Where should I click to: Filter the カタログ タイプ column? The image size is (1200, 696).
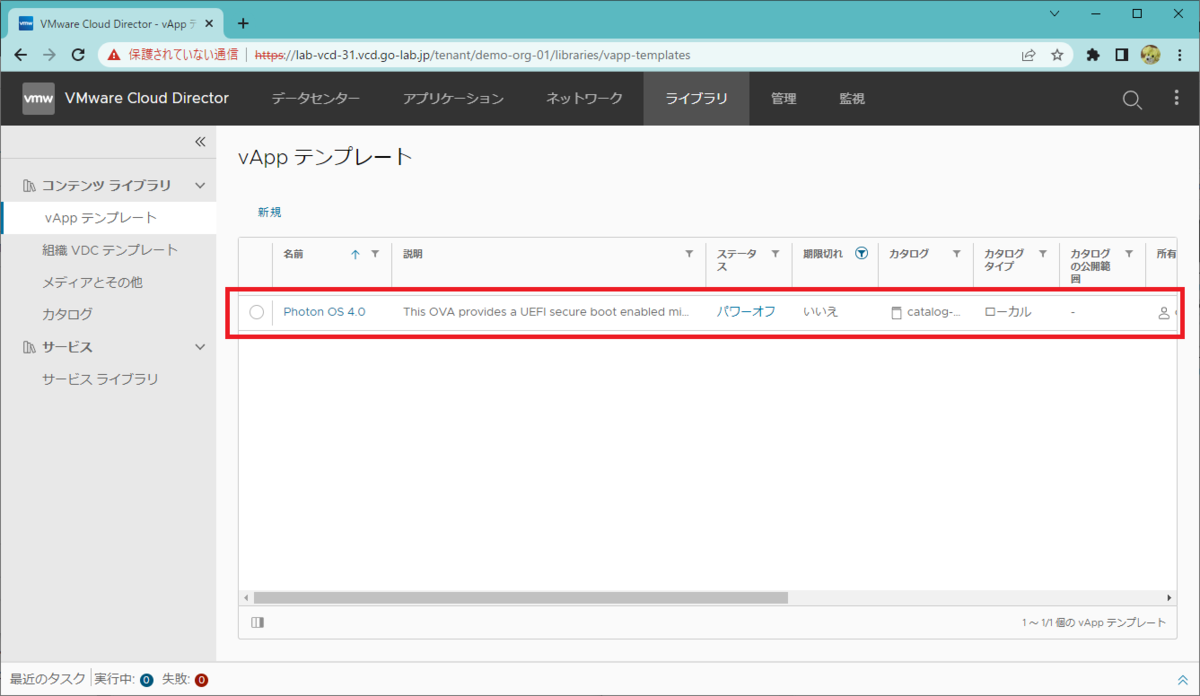pos(1043,254)
